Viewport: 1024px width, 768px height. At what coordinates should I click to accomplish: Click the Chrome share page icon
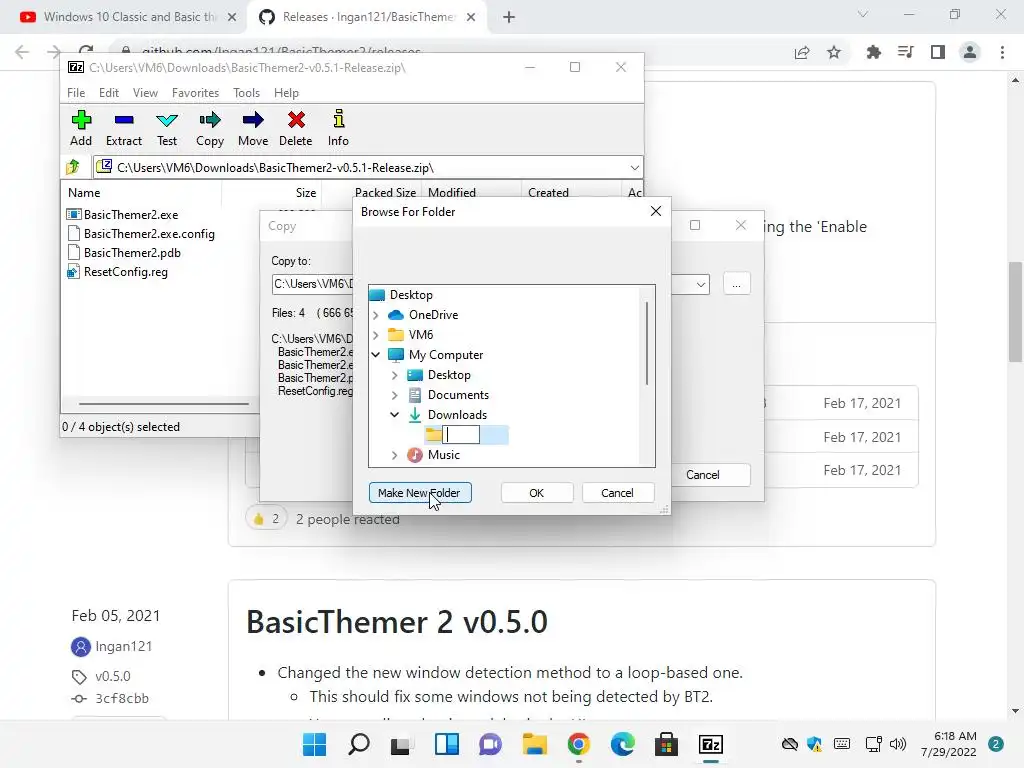coord(802,52)
